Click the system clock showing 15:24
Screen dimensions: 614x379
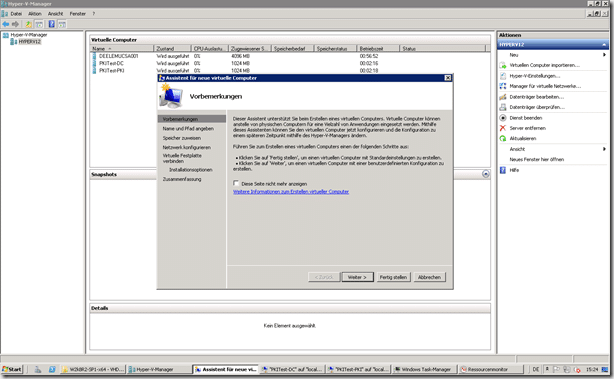click(592, 369)
